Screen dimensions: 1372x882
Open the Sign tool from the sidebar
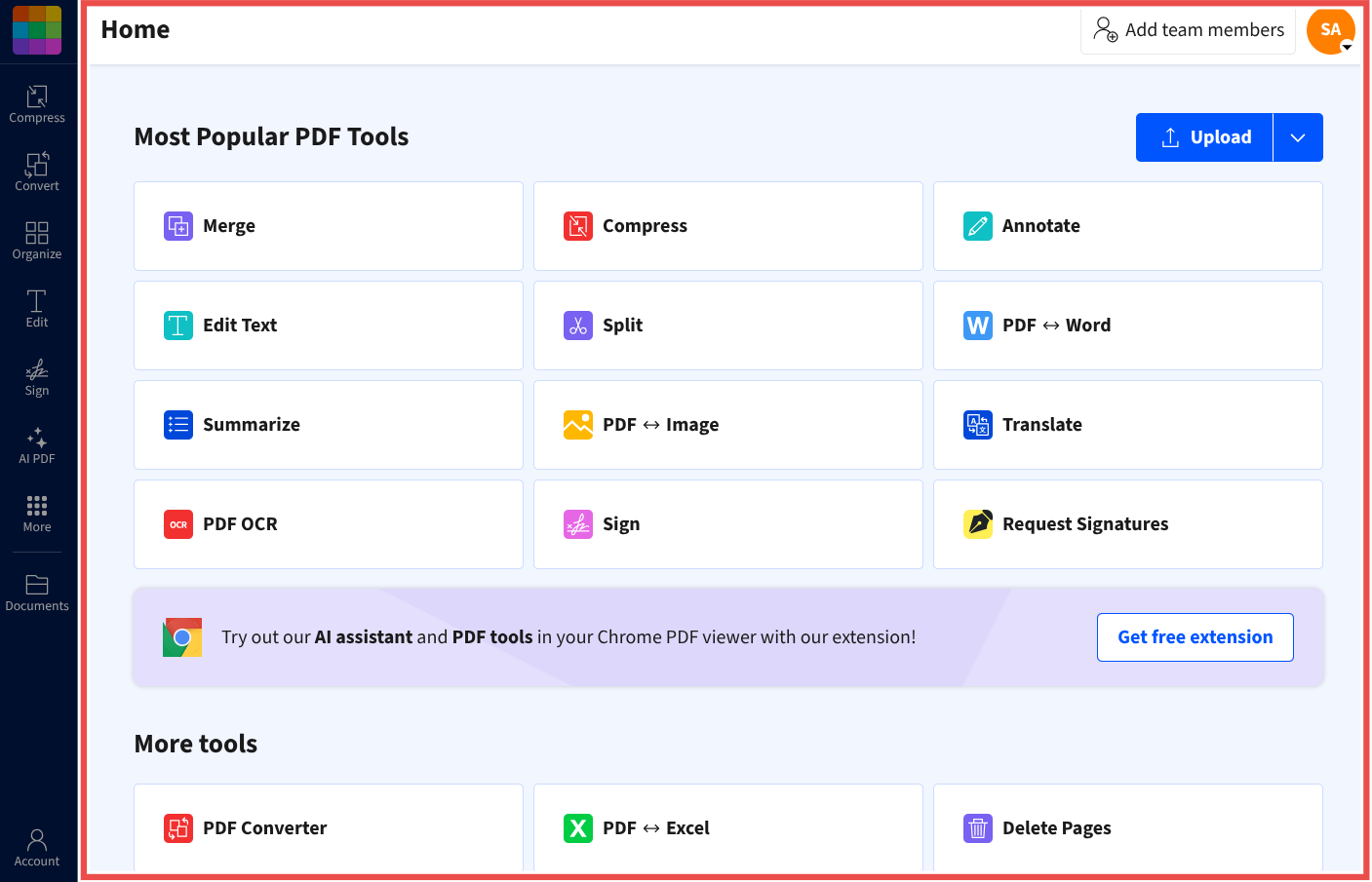pyautogui.click(x=37, y=377)
